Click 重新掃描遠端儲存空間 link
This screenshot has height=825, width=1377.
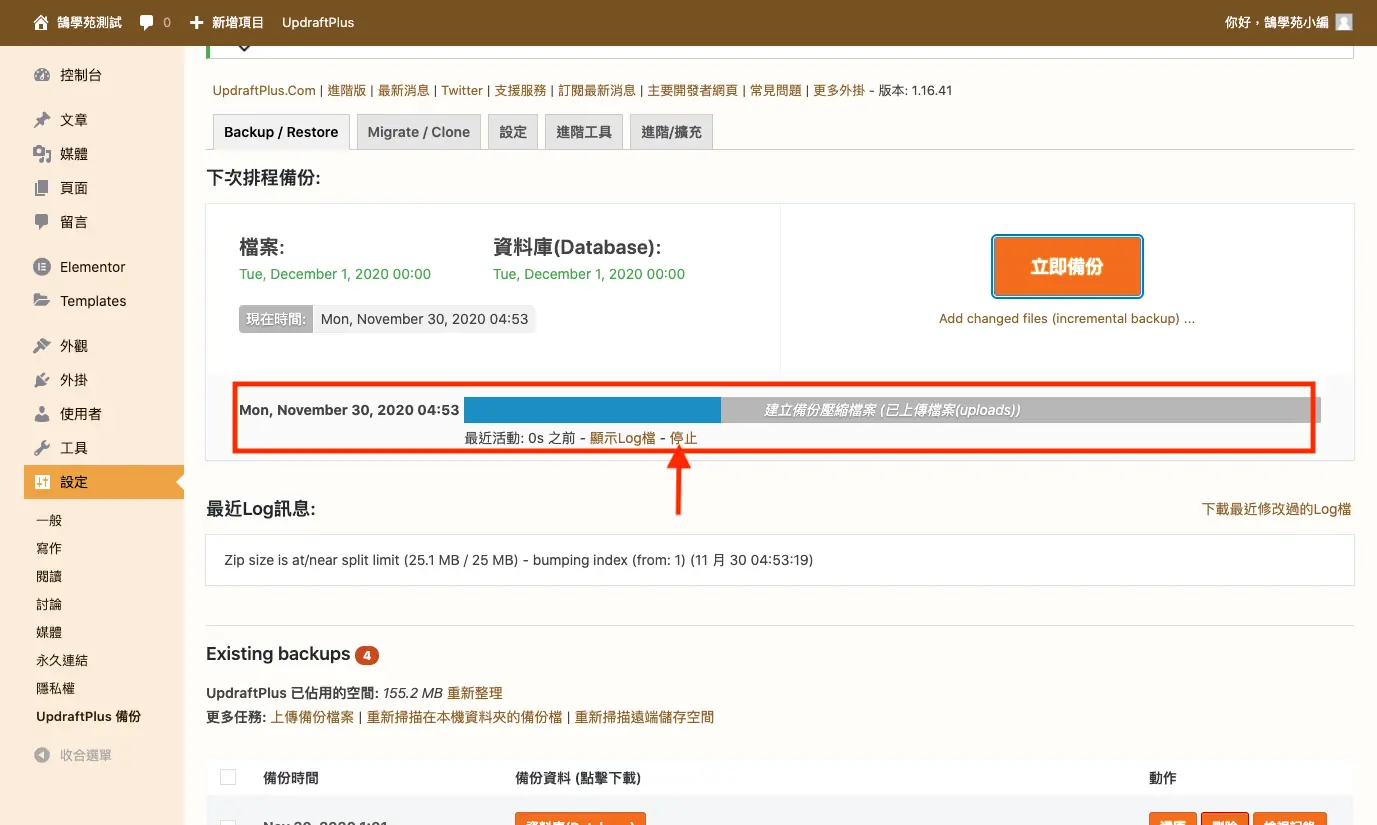[x=644, y=717]
